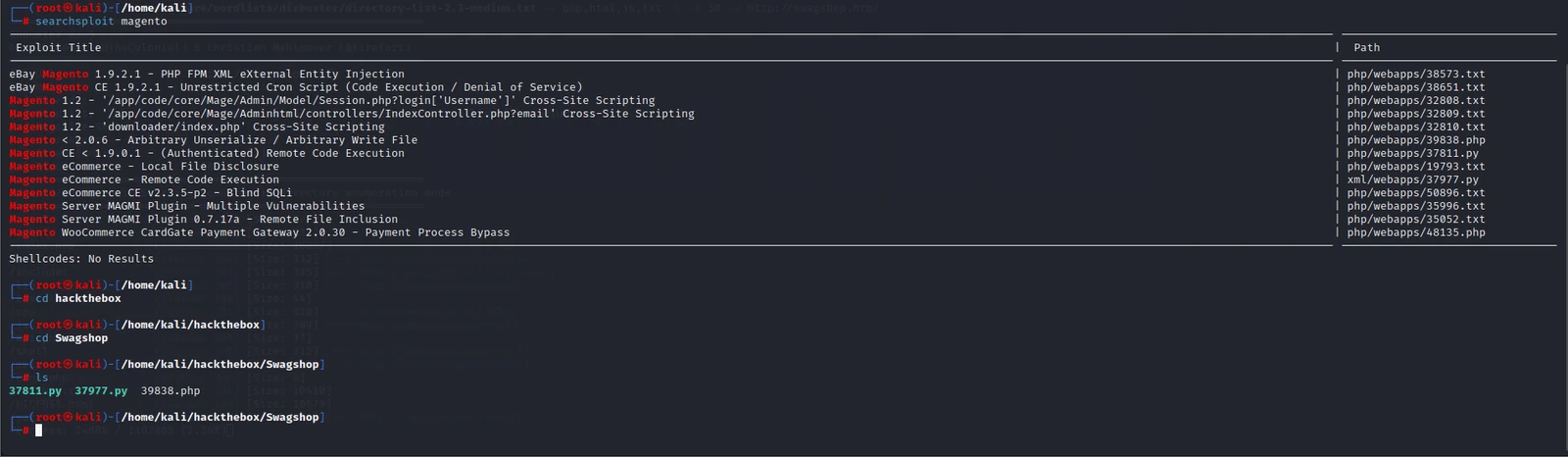Click the php/webapps/48135.php path
This screenshot has width=1568, height=457.
[1416, 232]
